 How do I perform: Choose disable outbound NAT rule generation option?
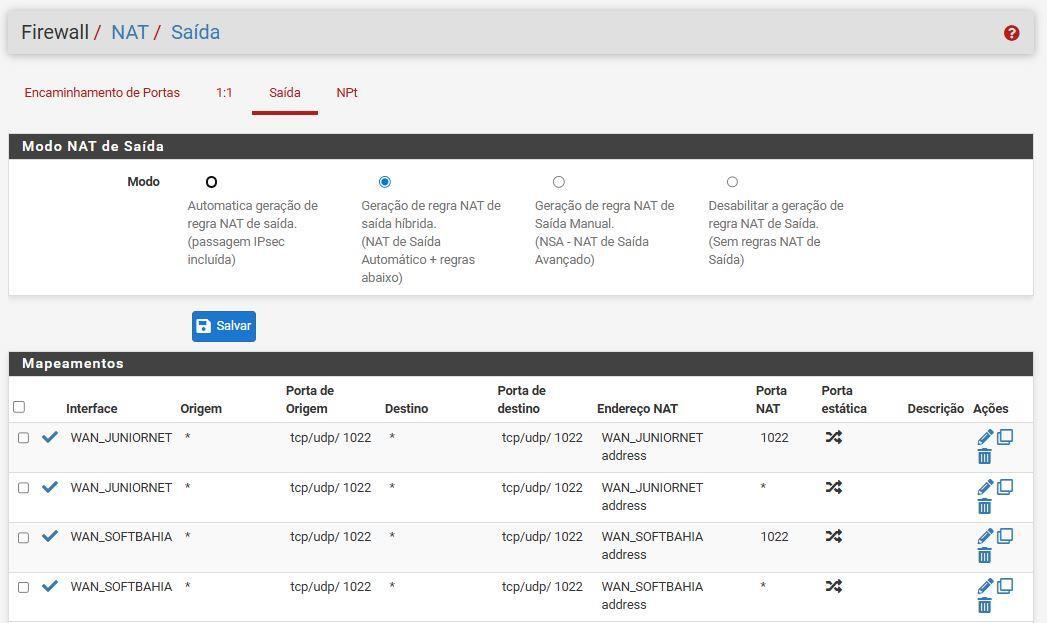[x=732, y=182]
